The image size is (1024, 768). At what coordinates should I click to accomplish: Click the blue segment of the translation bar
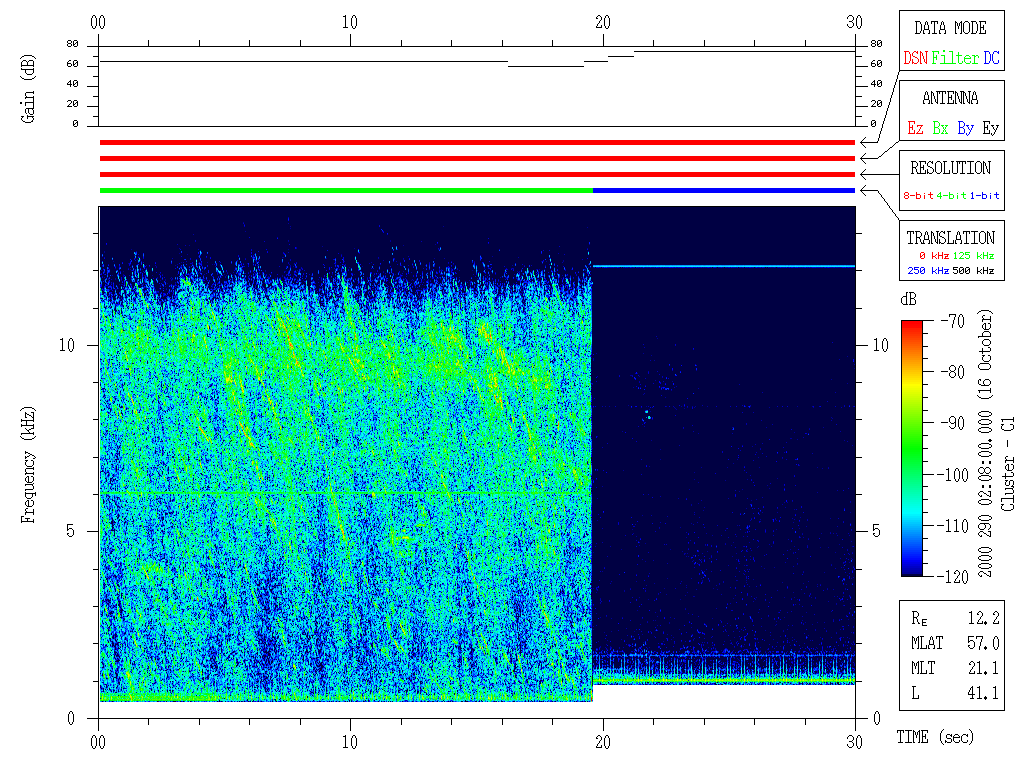[724, 190]
